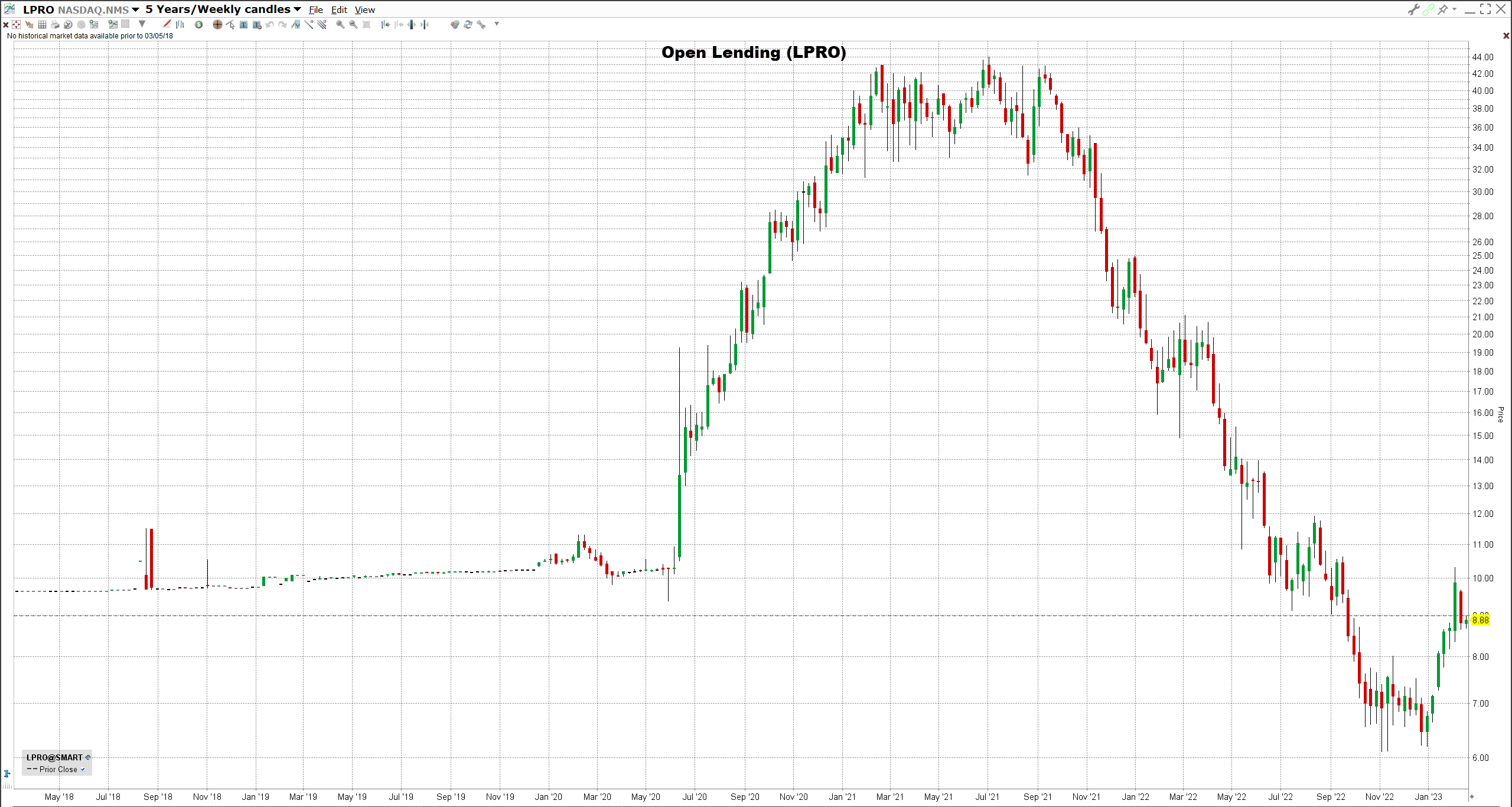Open the File menu
Screen dimensions: 1512x807
point(316,10)
